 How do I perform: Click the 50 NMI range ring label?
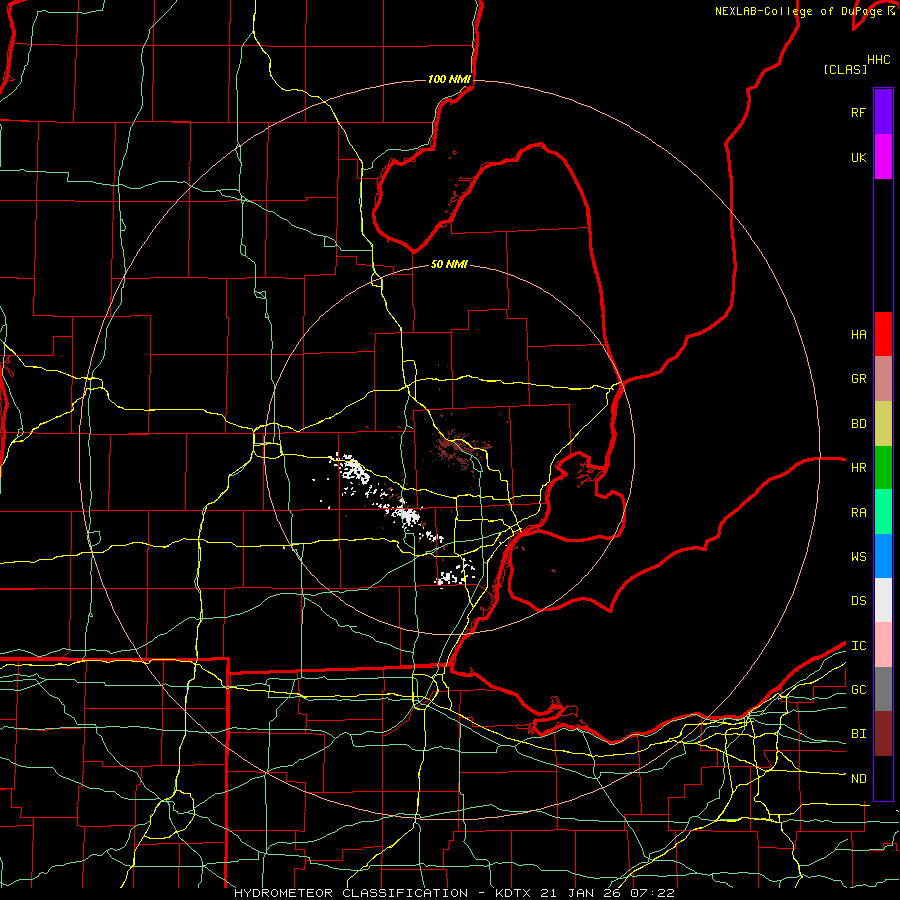tap(449, 264)
